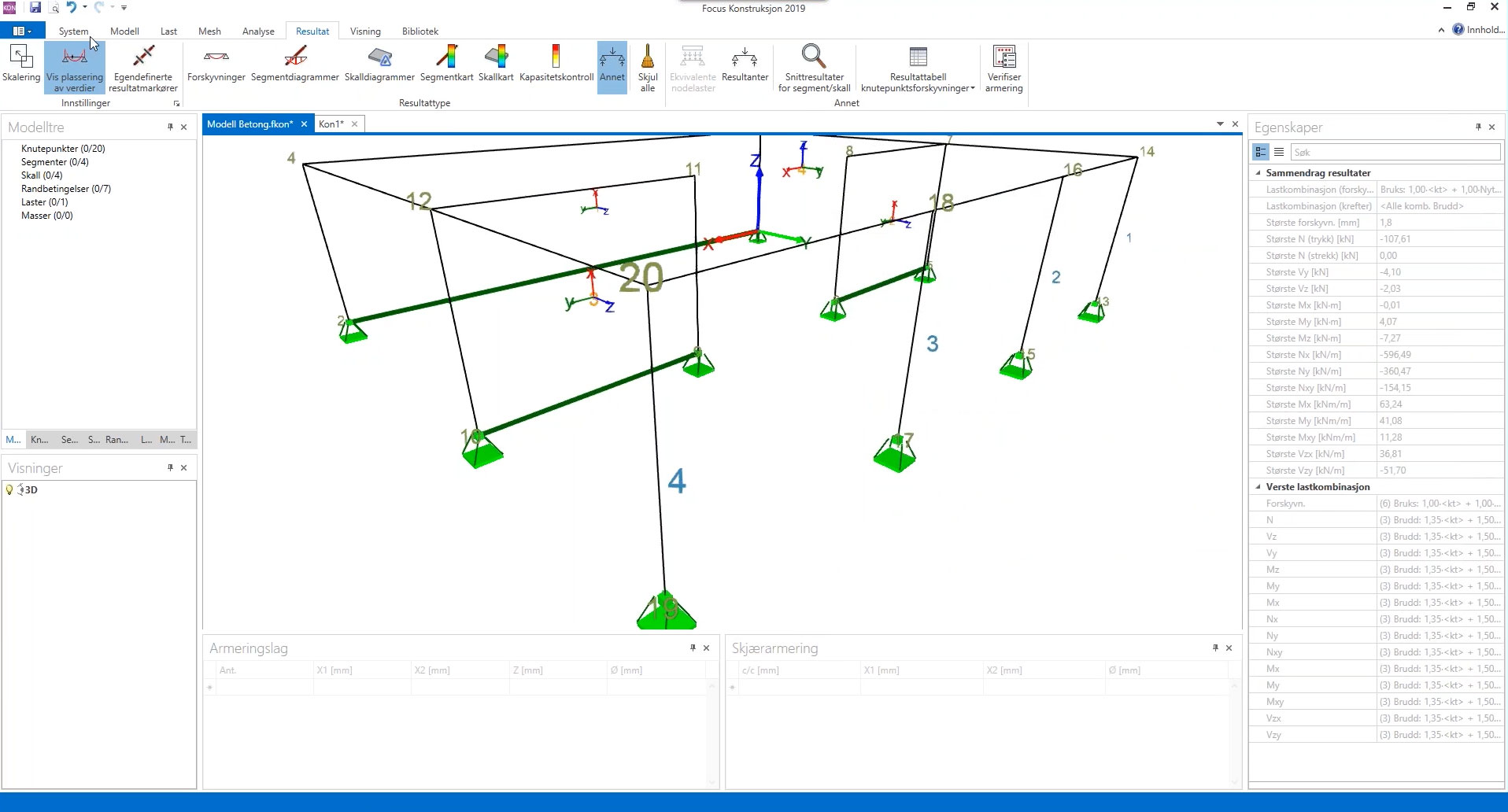Undo the last action
This screenshot has height=812, width=1508.
coord(71,7)
